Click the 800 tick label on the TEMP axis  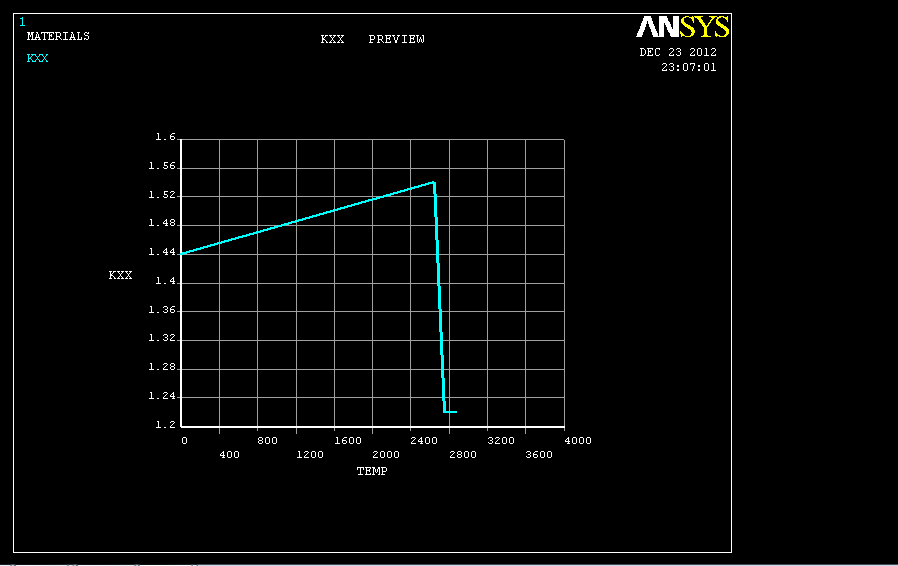click(x=267, y=441)
